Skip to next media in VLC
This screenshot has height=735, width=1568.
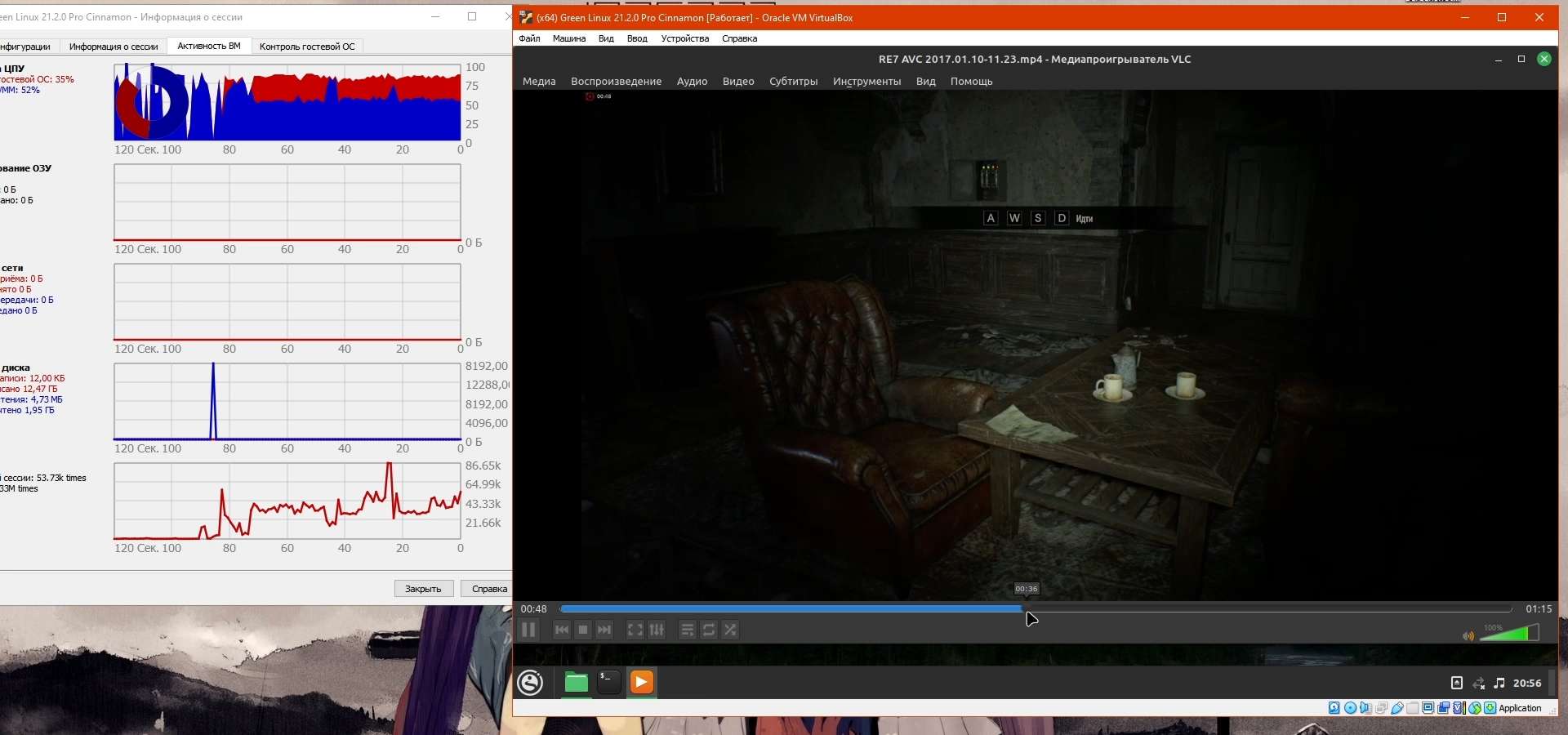click(x=604, y=630)
